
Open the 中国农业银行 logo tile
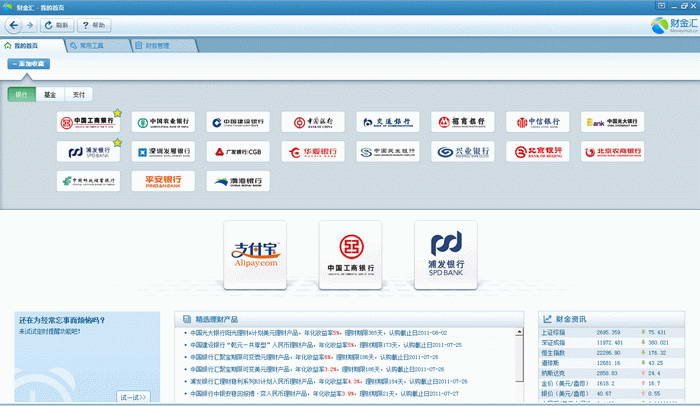pos(163,122)
